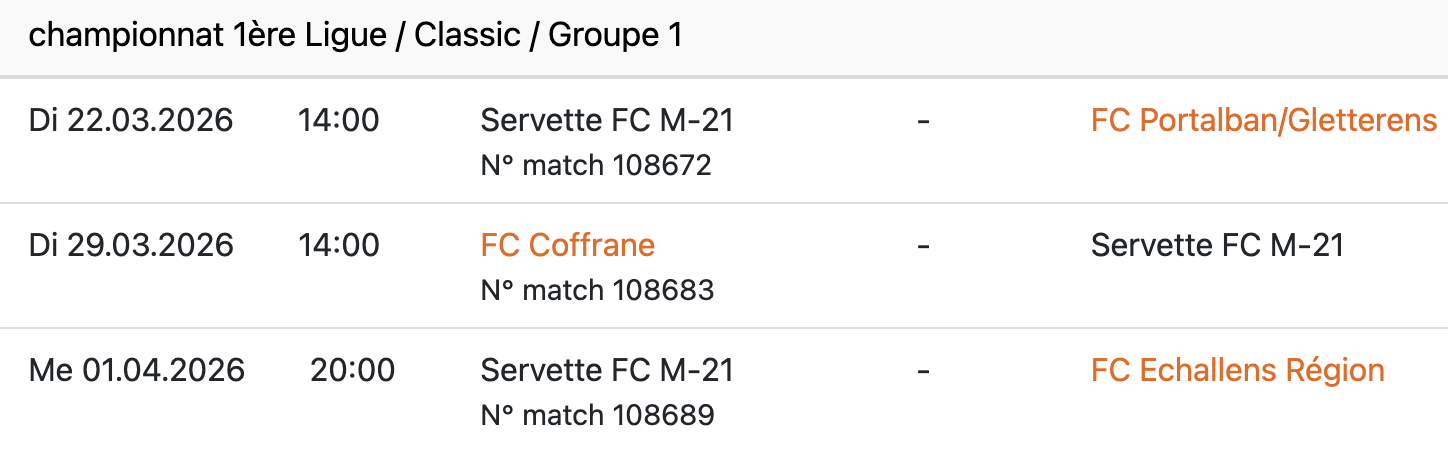Open the FC Portalban/Gletterens team link

1264,121
